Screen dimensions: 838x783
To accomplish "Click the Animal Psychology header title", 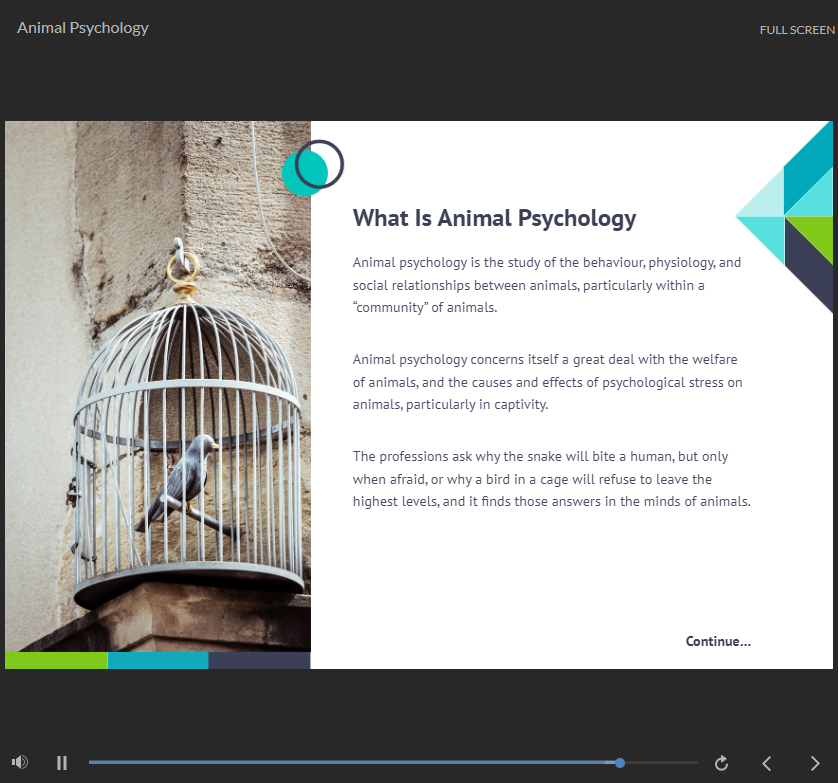I will (83, 28).
